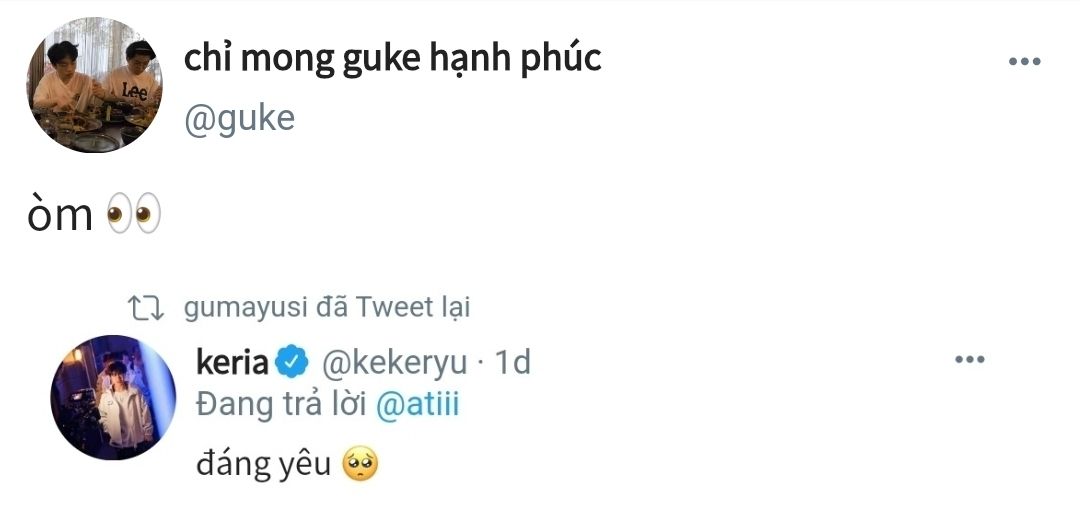Image resolution: width=1080 pixels, height=507 pixels.
Task: Click the eyes emoji after òm
Action: (134, 215)
